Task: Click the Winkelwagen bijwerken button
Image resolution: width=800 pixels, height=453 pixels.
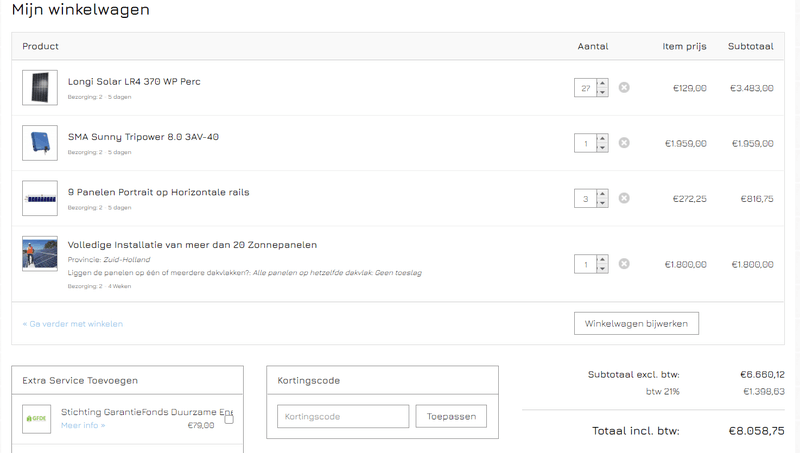Action: pos(636,323)
